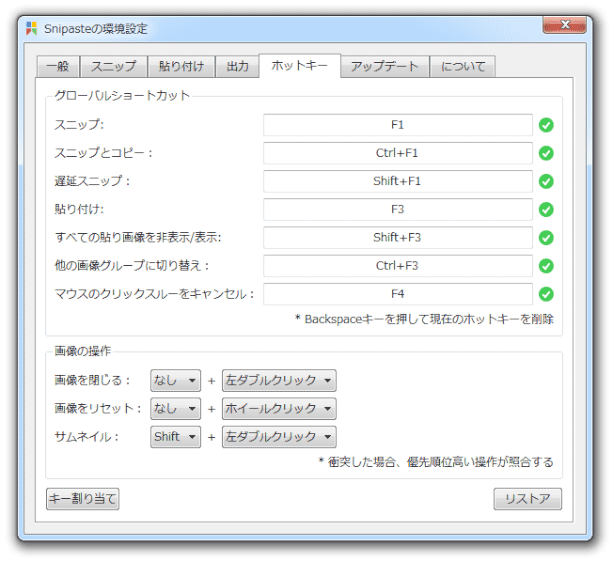Open the 貼り付け tab
The height and width of the screenshot is (561, 613).
(x=181, y=66)
